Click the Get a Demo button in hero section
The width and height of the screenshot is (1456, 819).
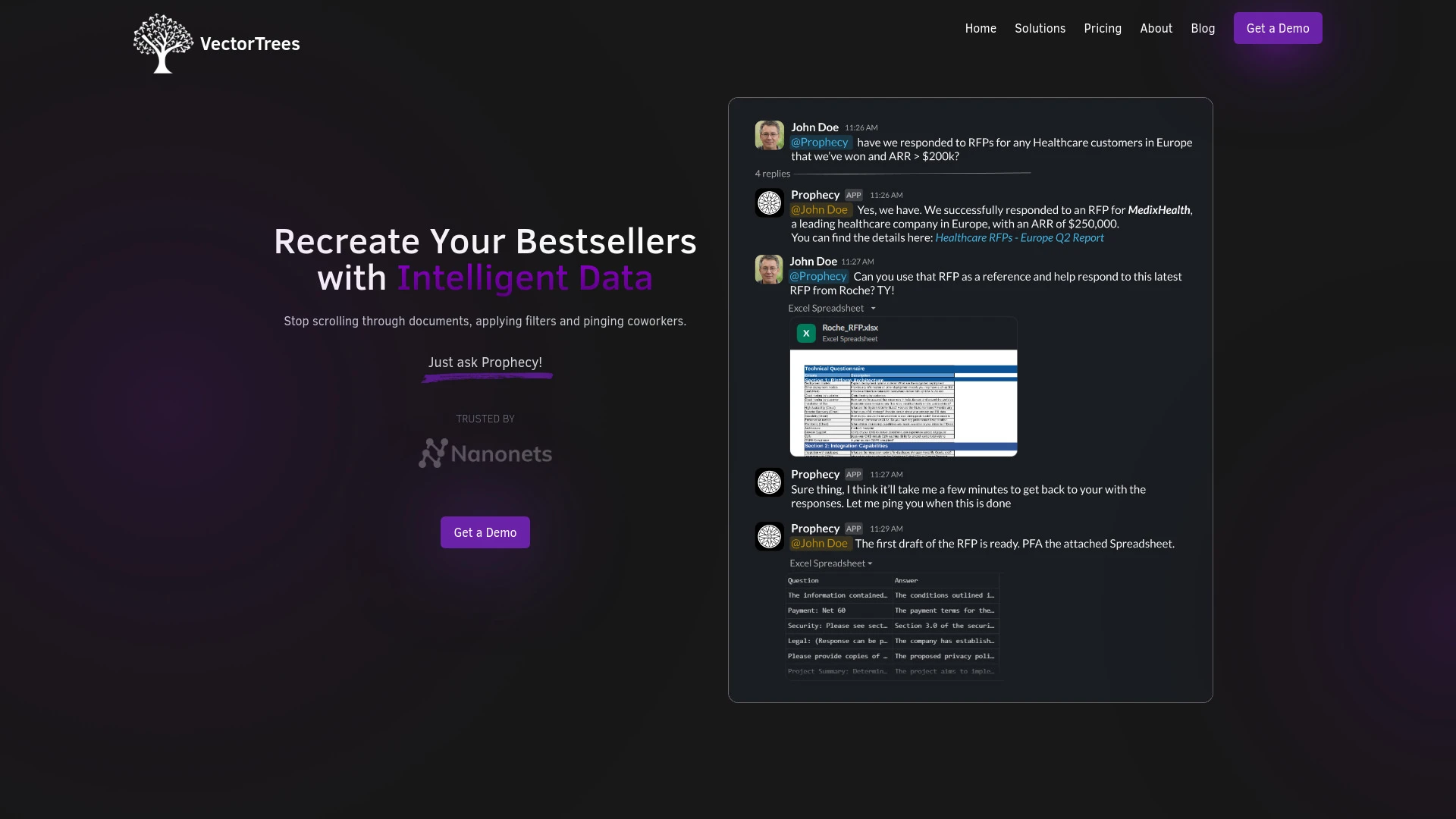(x=485, y=532)
